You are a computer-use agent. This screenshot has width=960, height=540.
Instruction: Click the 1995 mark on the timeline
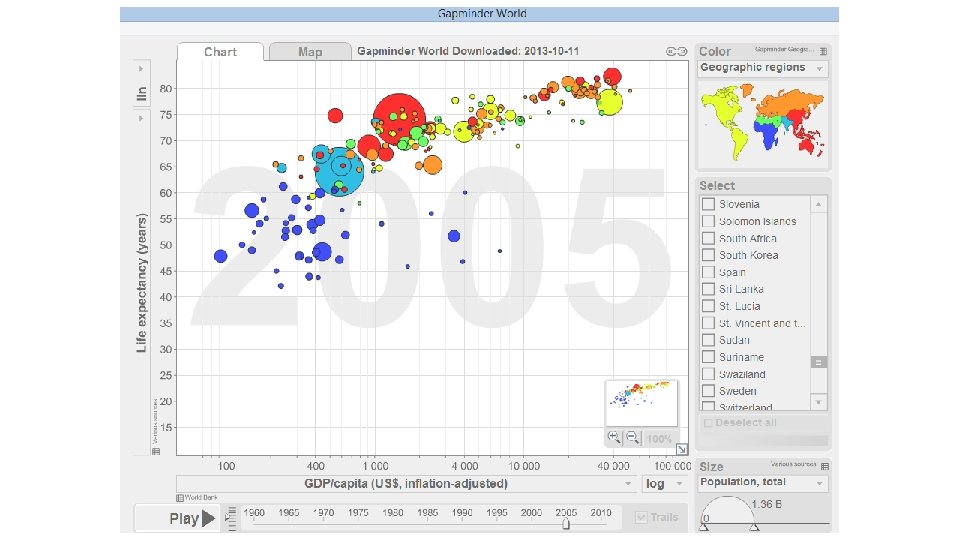pyautogui.click(x=497, y=512)
